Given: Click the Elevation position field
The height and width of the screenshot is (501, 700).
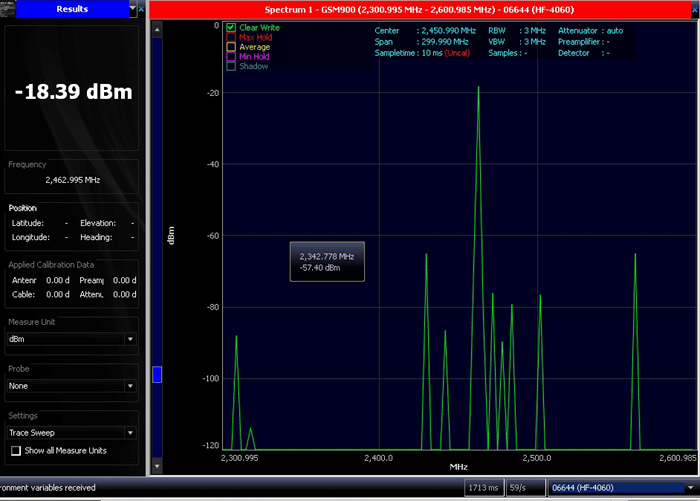Looking at the screenshot, I should tap(107, 223).
